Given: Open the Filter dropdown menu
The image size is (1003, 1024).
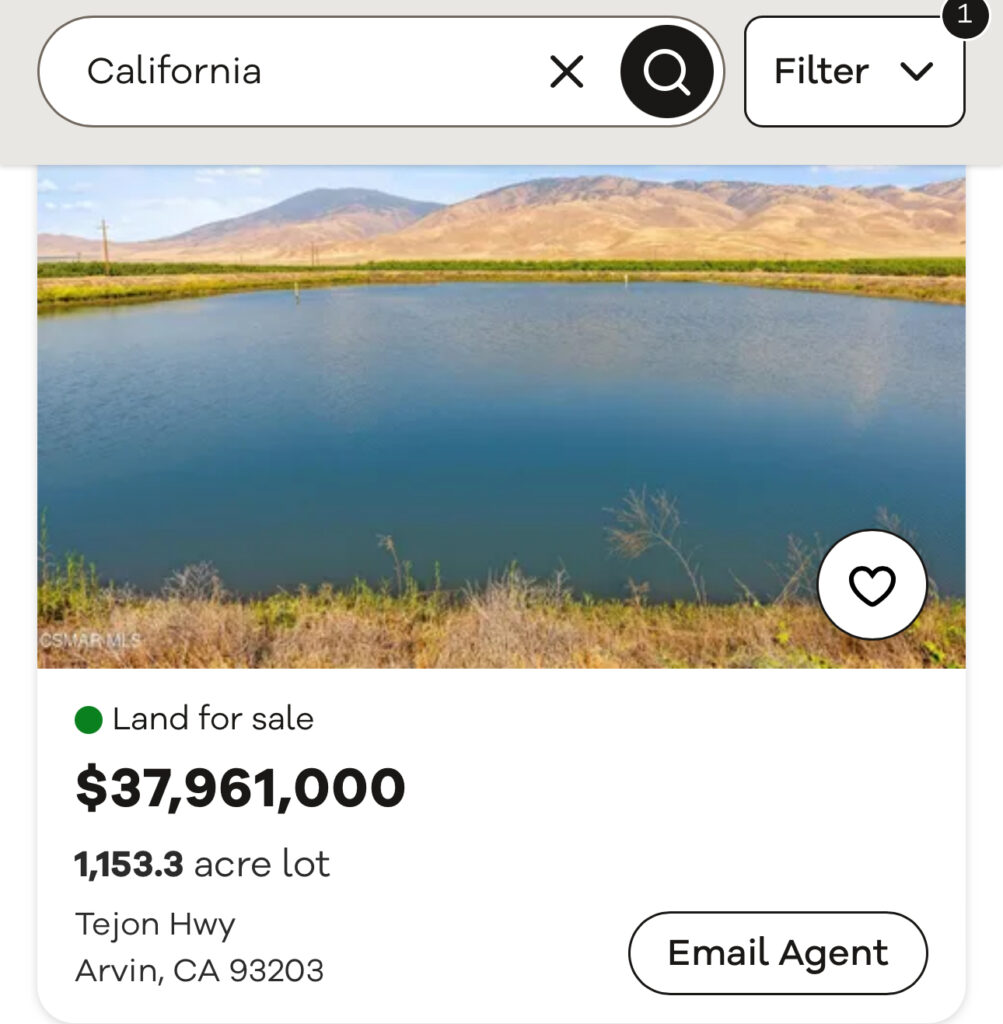Looking at the screenshot, I should [x=854, y=72].
